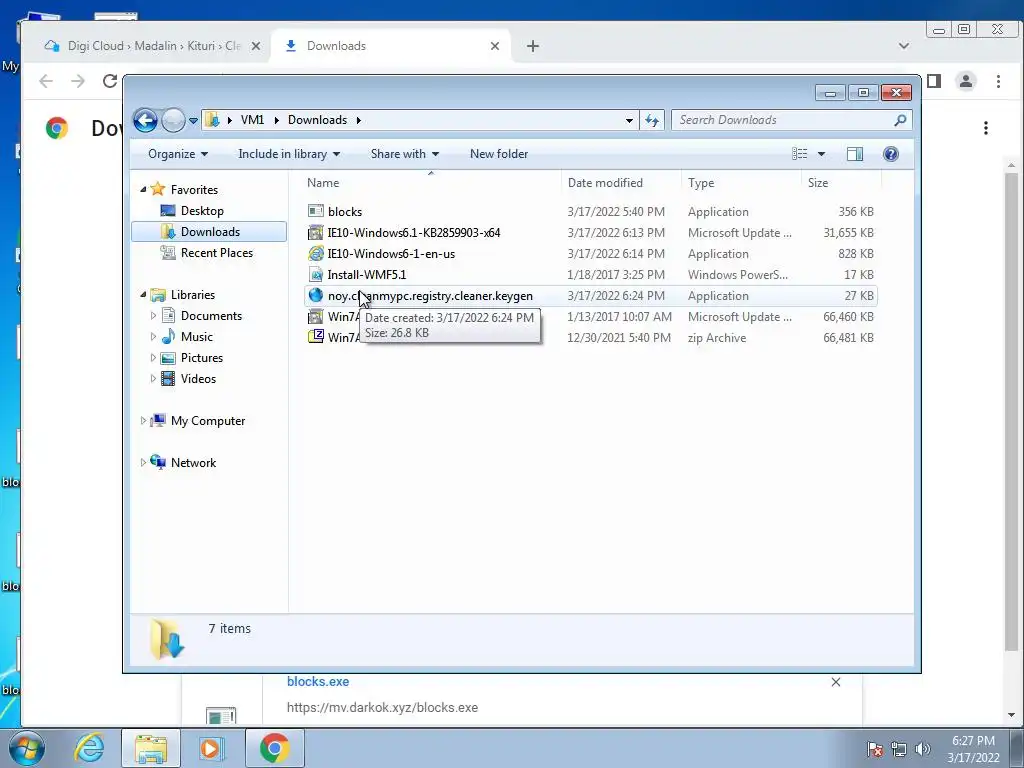Sort files by Size column header
Screen dimensions: 1024x768
(840, 183)
